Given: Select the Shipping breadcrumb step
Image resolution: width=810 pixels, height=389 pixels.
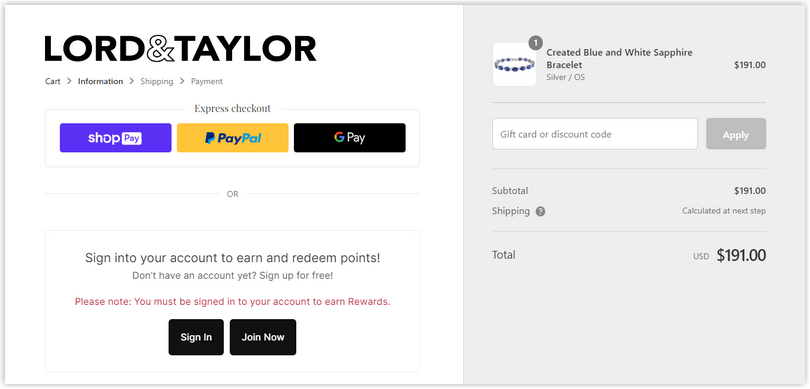Looking at the screenshot, I should click(x=157, y=81).
